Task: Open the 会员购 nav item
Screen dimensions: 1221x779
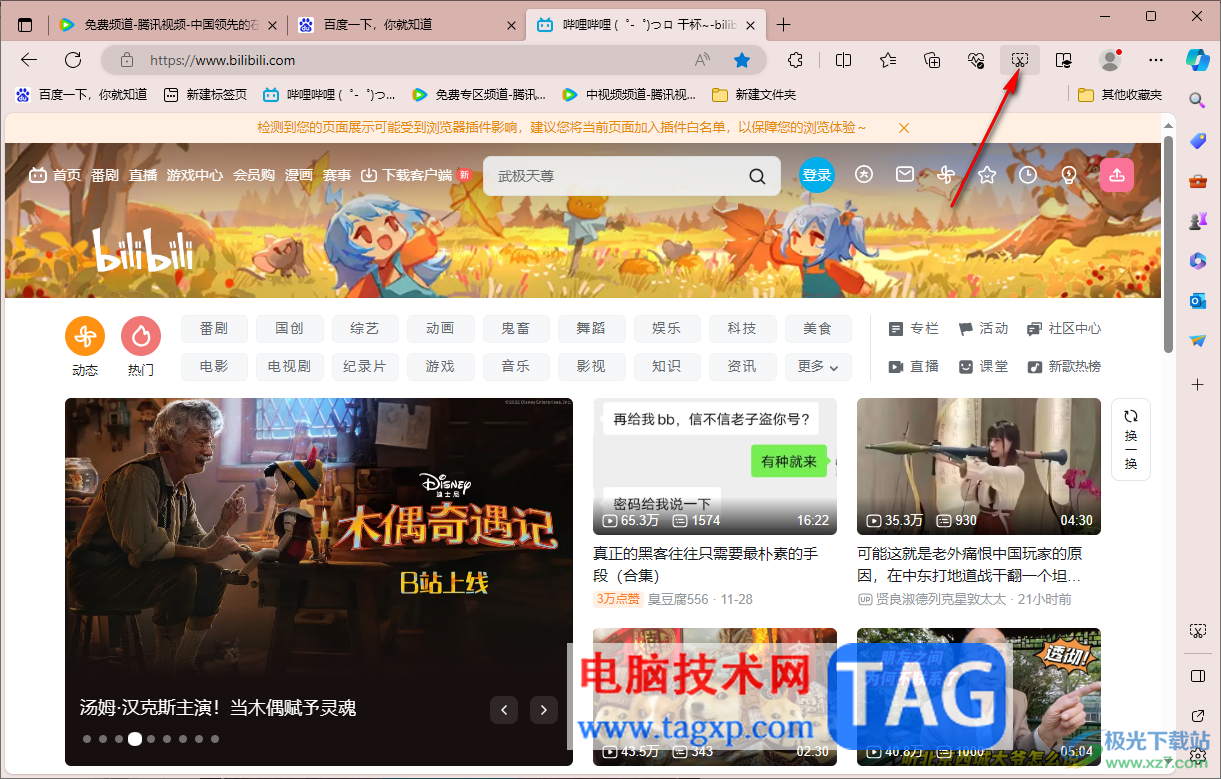Action: [x=254, y=175]
